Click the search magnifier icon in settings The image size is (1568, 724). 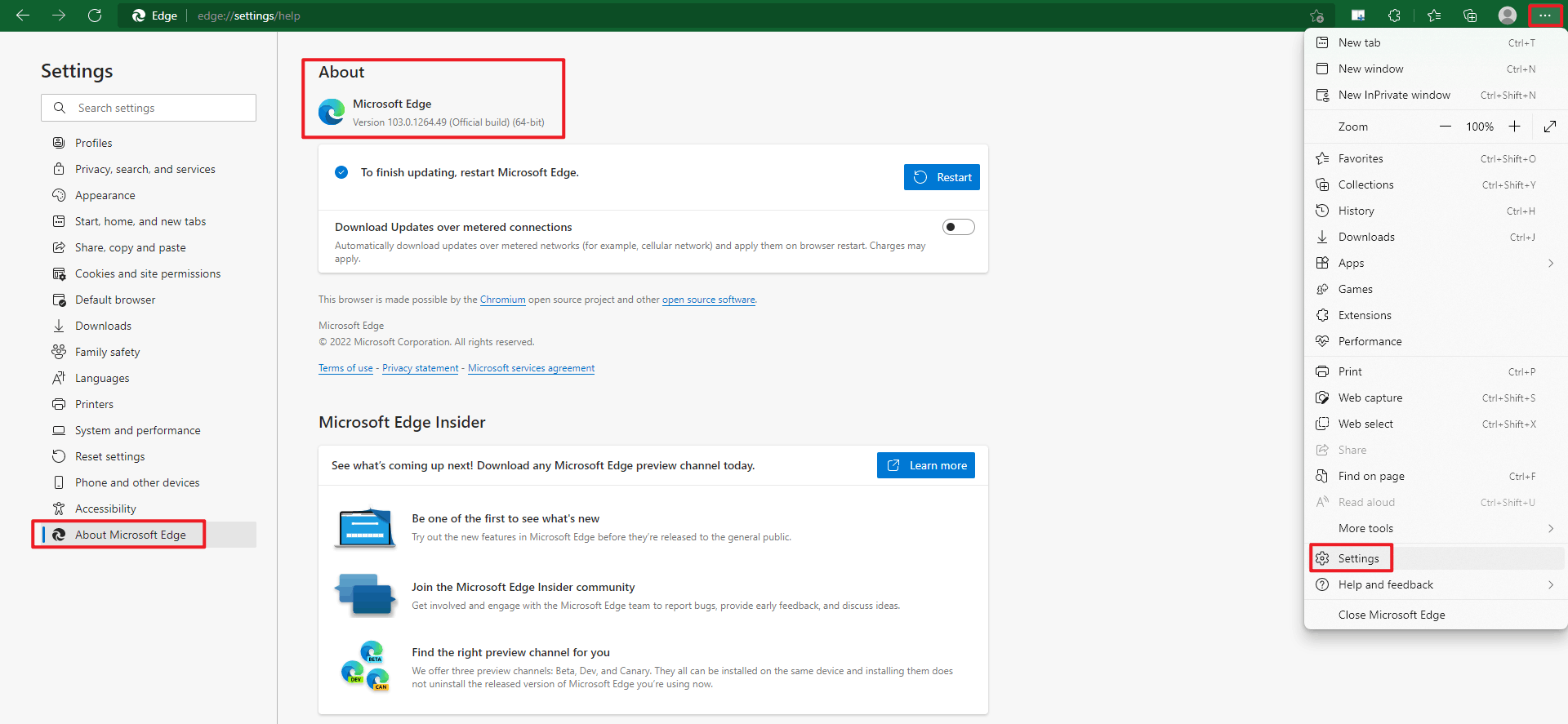60,108
